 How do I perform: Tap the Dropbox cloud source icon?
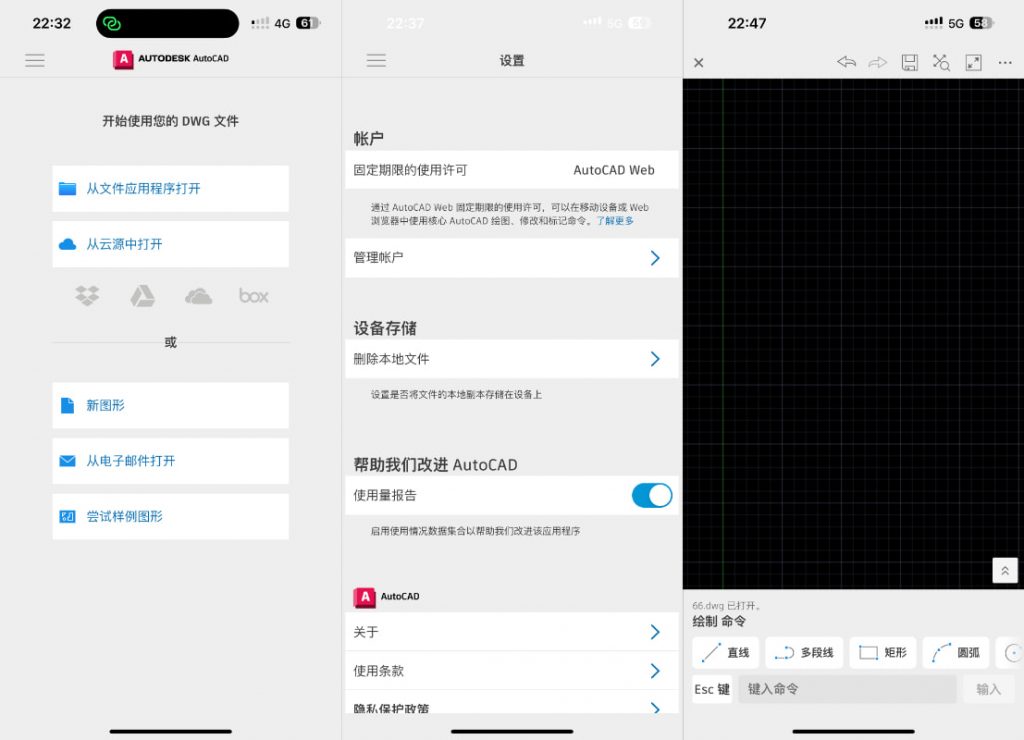(87, 296)
